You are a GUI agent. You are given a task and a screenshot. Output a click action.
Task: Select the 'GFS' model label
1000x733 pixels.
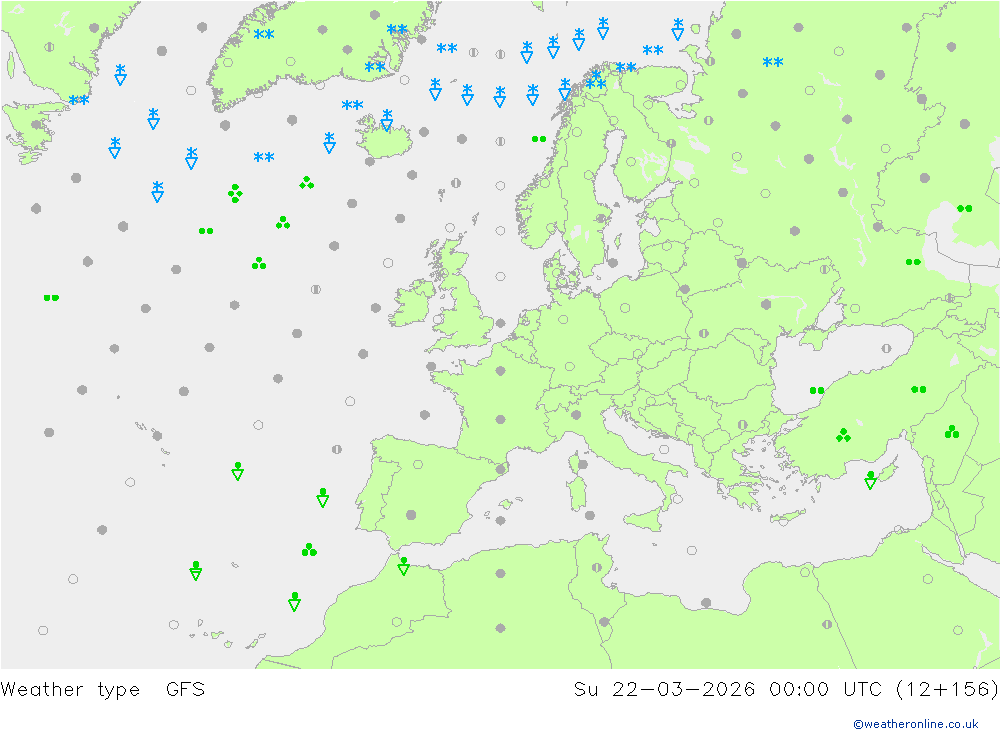[185, 689]
